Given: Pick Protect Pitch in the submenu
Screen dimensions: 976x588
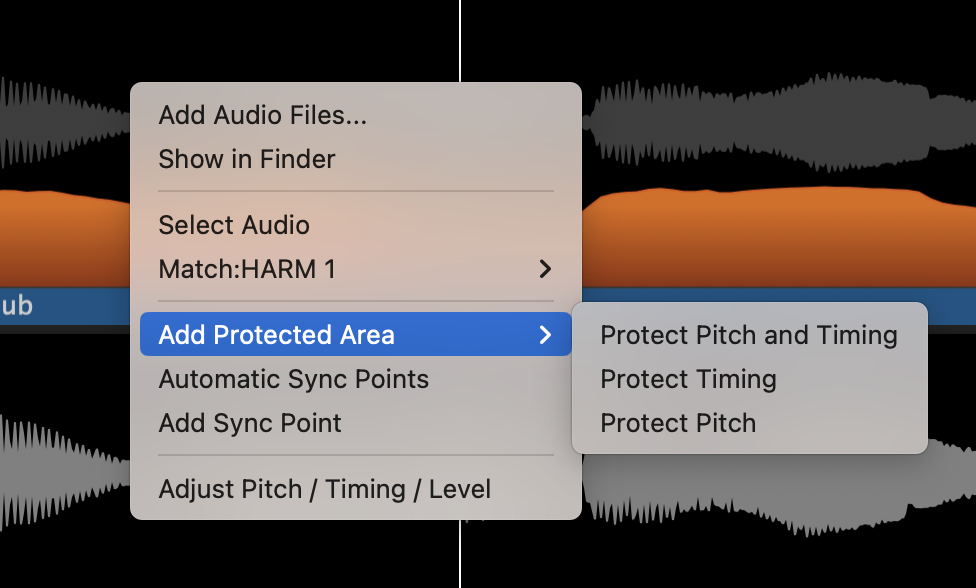Looking at the screenshot, I should point(678,423).
